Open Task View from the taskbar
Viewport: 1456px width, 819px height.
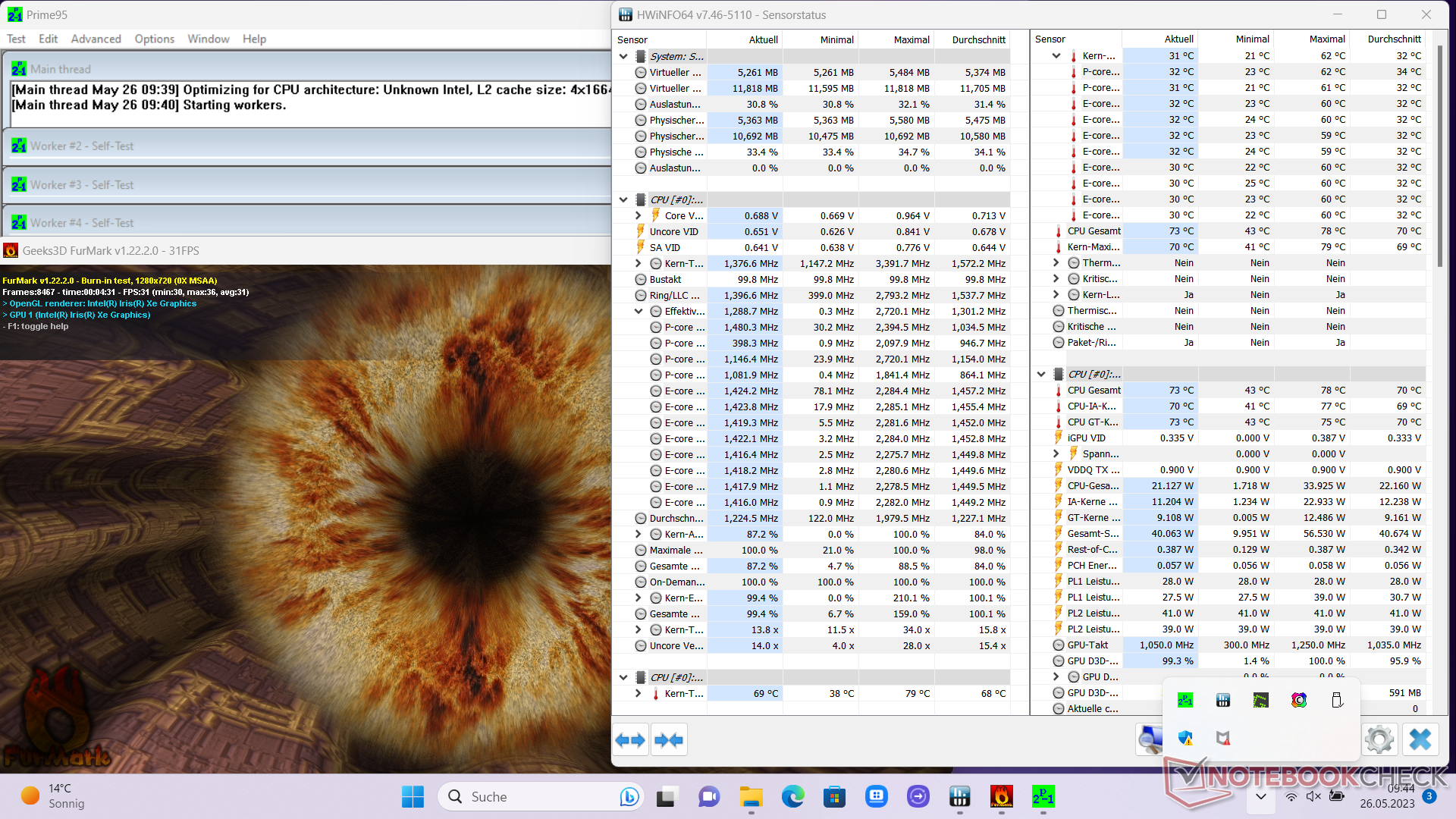point(667,796)
